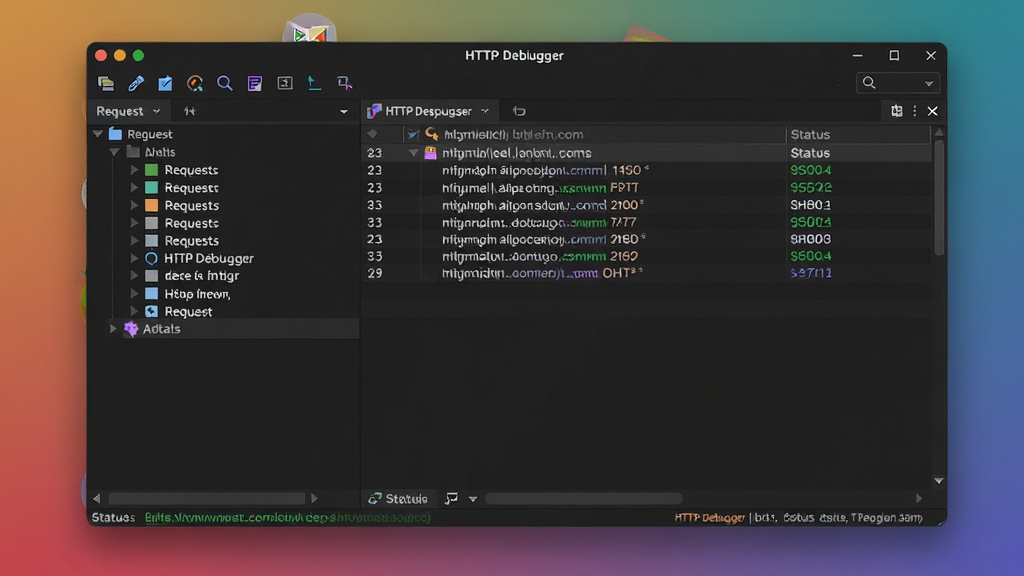Click the purple document list icon
Screen dimensions: 1024x576
click(255, 83)
